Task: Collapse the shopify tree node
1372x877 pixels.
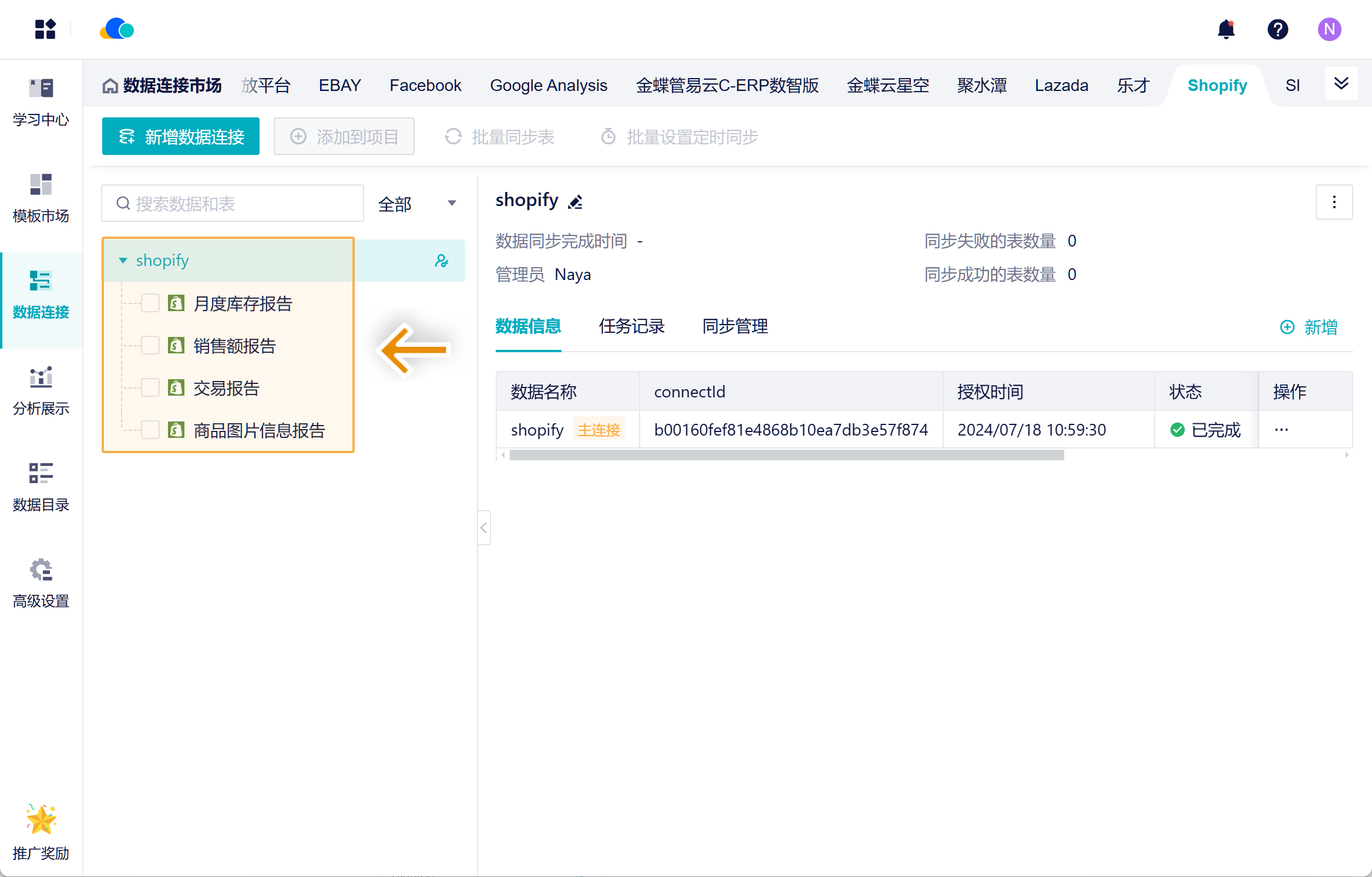Action: (123, 261)
